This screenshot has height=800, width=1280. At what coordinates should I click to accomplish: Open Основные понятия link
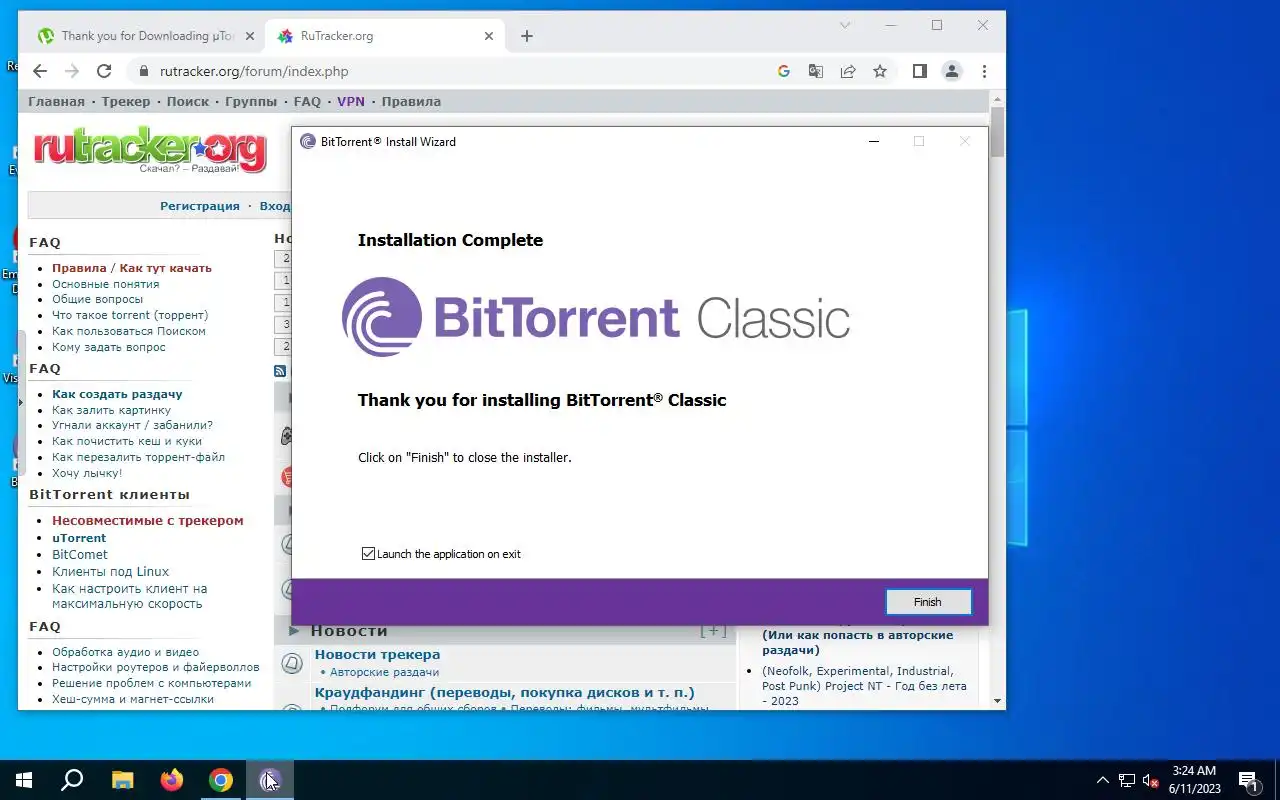tap(105, 284)
